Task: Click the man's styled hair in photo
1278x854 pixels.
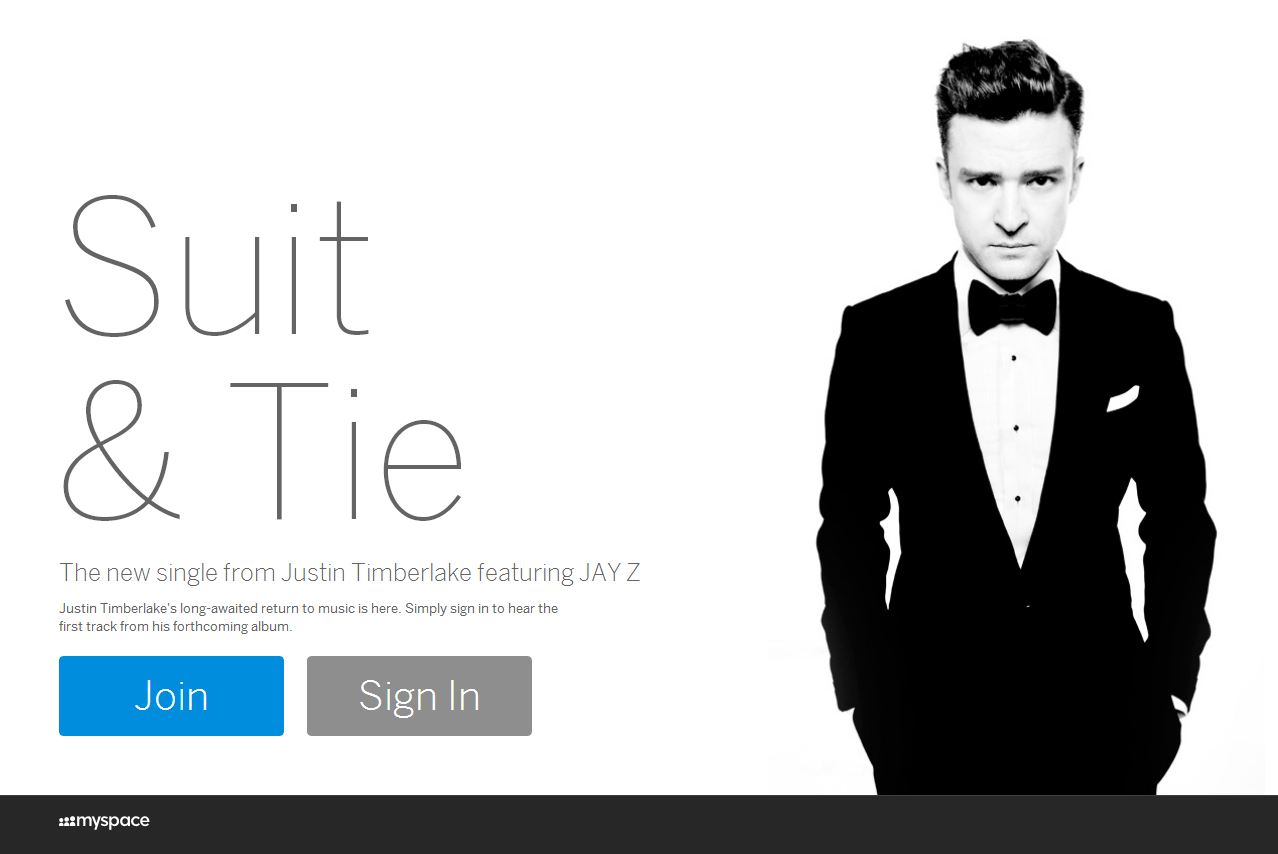Action: click(x=1008, y=88)
